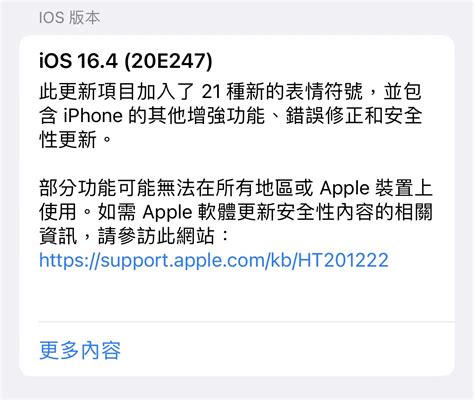Click the blank card area below the URL
Screen dimensions: 474x400
237,295
